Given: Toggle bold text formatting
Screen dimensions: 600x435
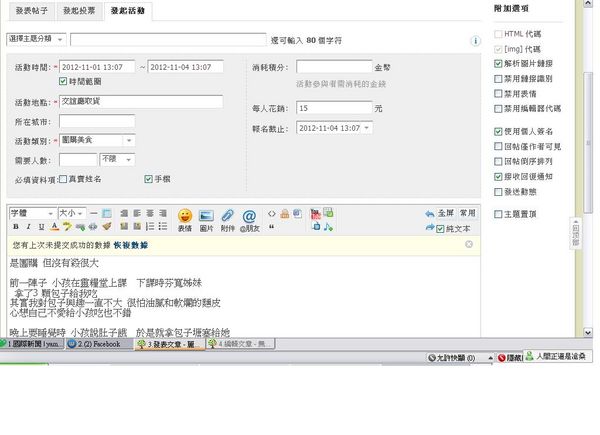Looking at the screenshot, I should 13,226.
